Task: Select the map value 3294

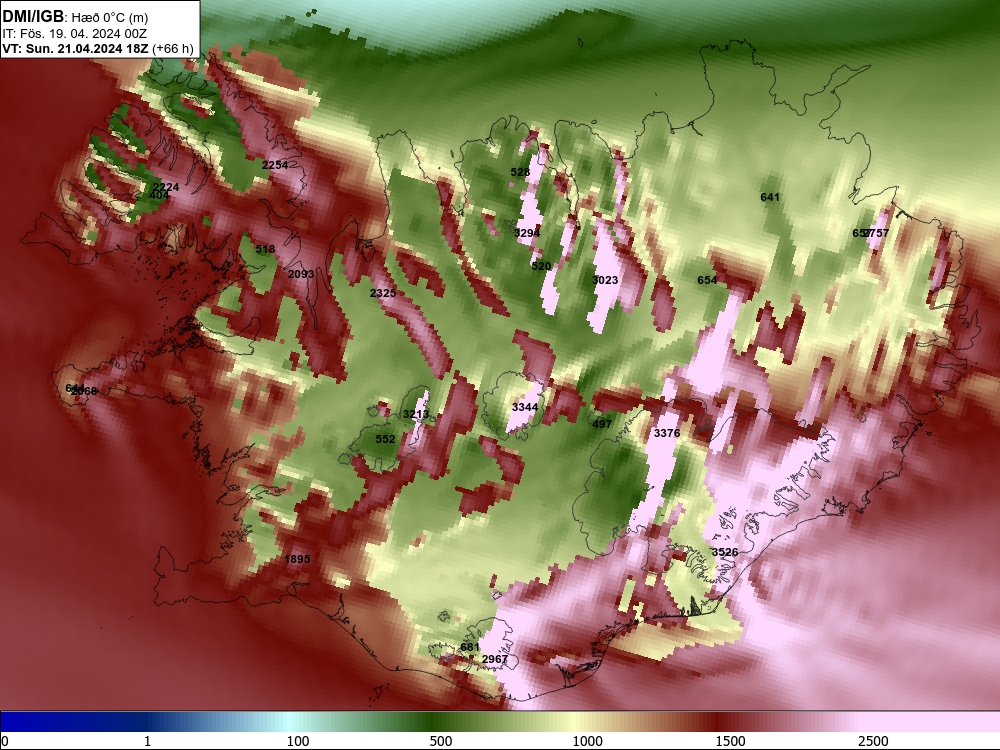Action: click(x=527, y=233)
